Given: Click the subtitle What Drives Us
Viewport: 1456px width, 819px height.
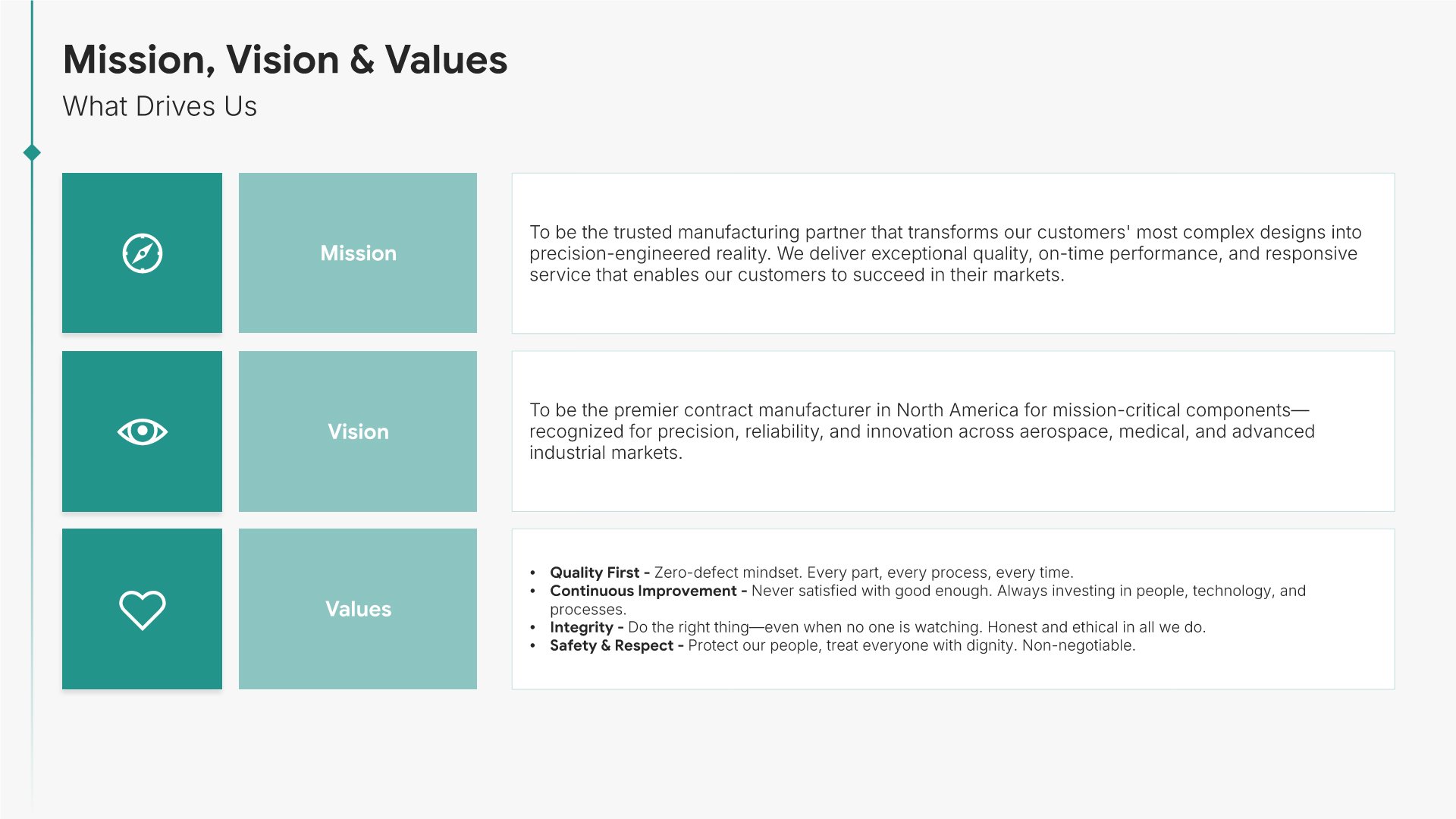Looking at the screenshot, I should click(x=159, y=107).
